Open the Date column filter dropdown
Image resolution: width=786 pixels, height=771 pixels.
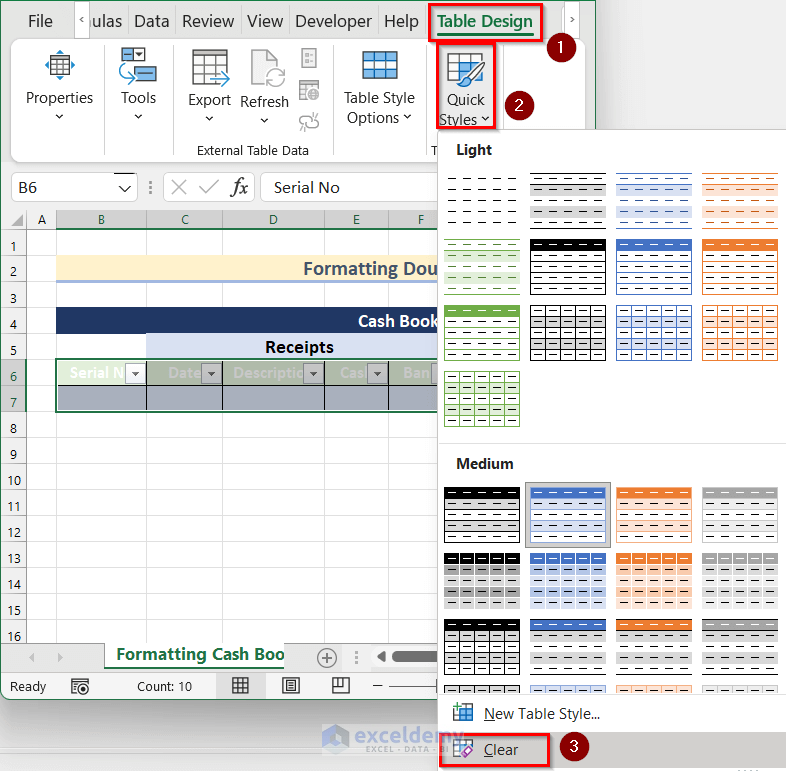pos(212,373)
